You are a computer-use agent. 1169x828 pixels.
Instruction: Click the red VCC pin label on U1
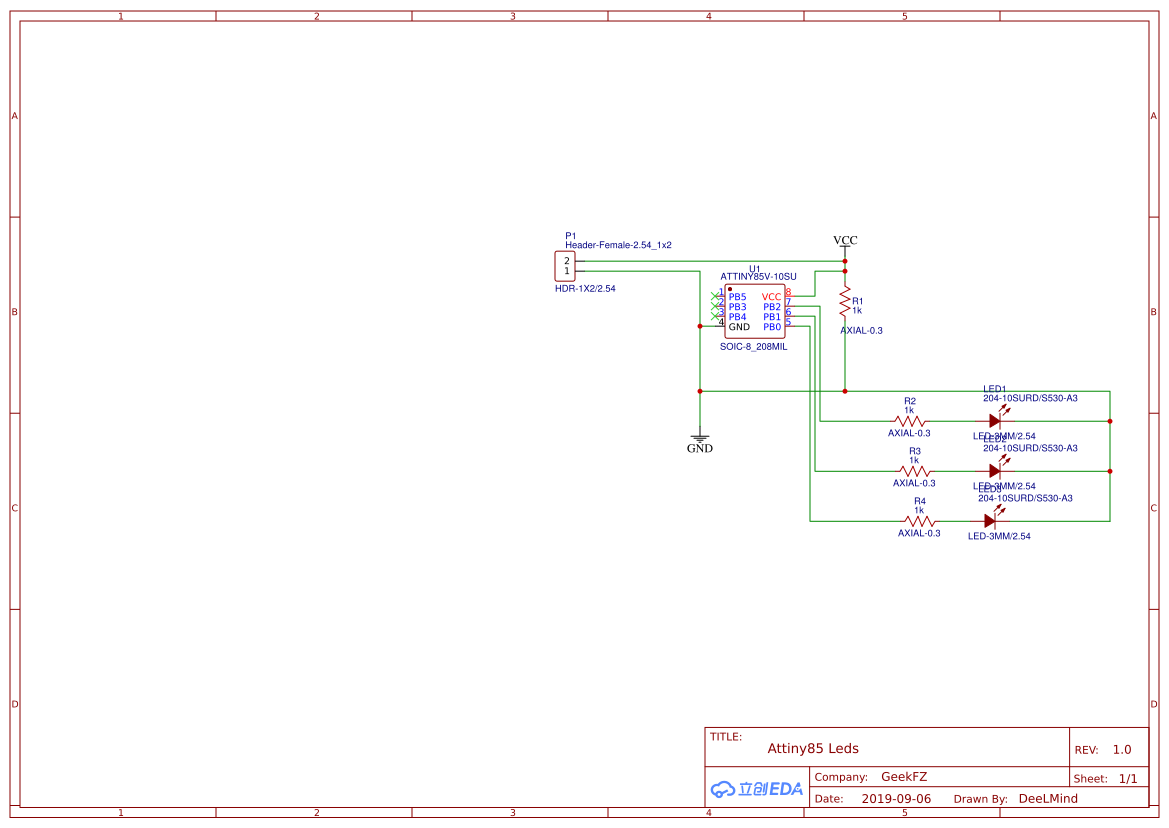coord(771,297)
